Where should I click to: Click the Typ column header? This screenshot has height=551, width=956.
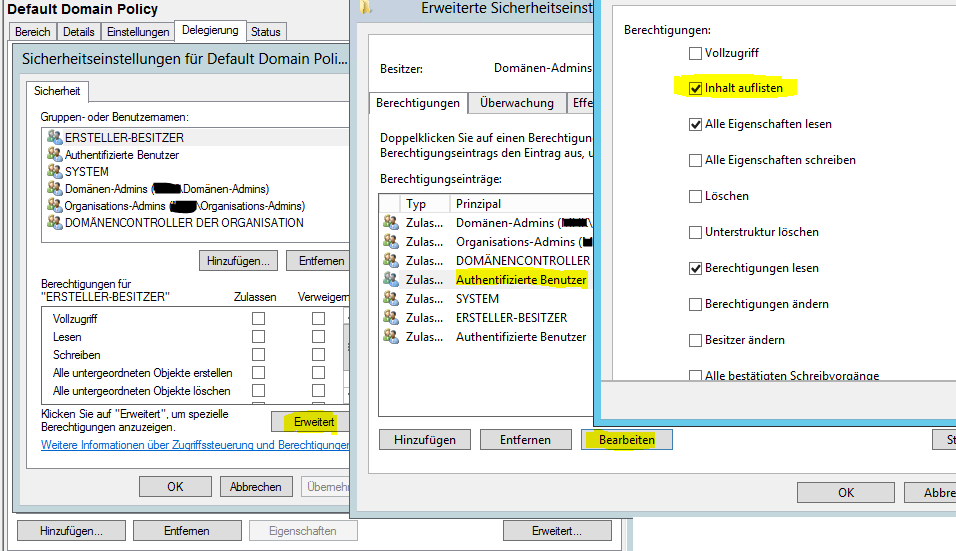tap(425, 204)
